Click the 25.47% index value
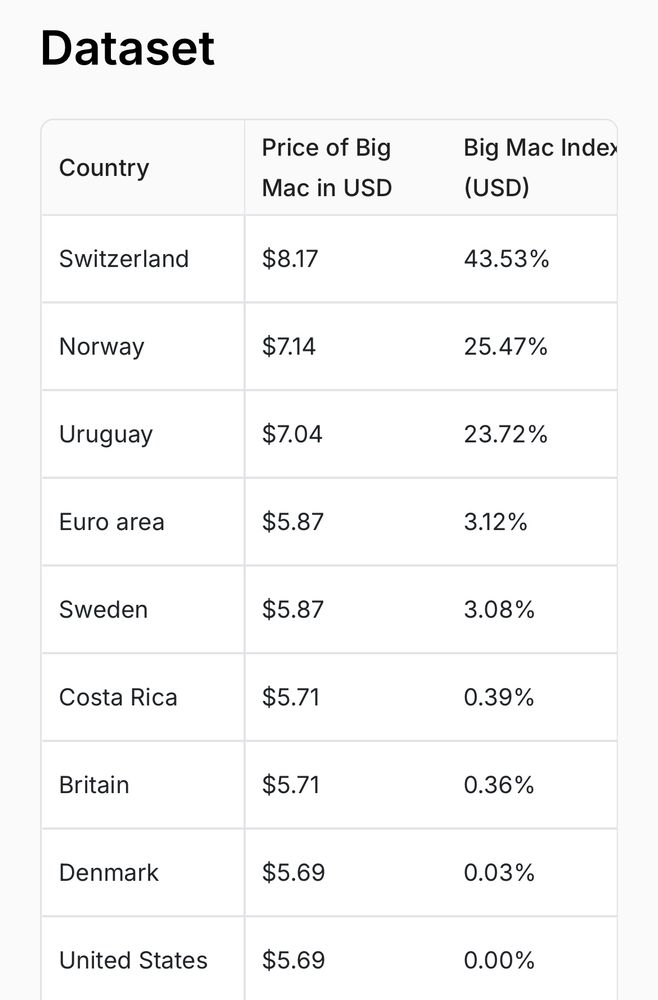Image resolution: width=658 pixels, height=1000 pixels. point(506,346)
